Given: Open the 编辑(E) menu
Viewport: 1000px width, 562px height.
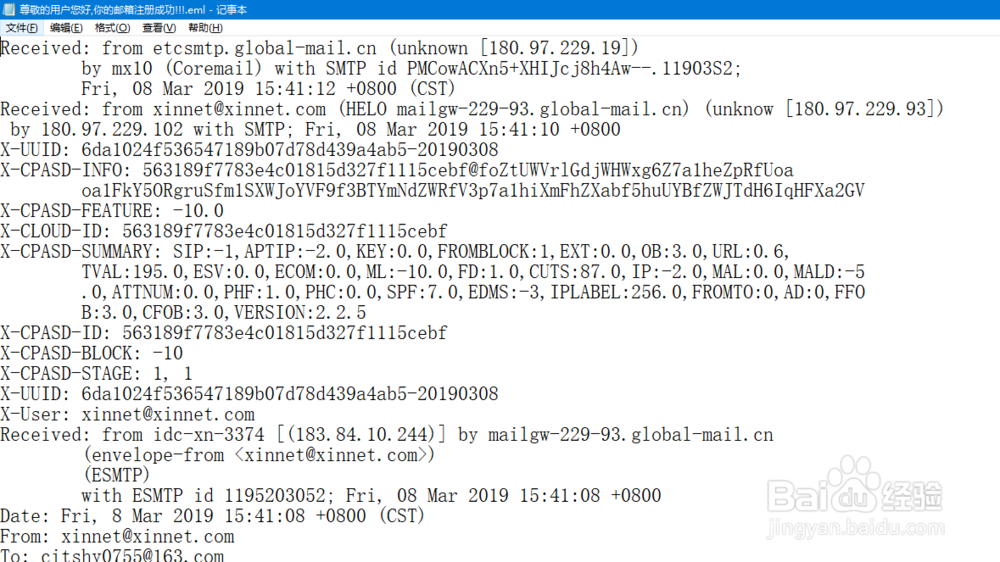Looking at the screenshot, I should tap(66, 28).
